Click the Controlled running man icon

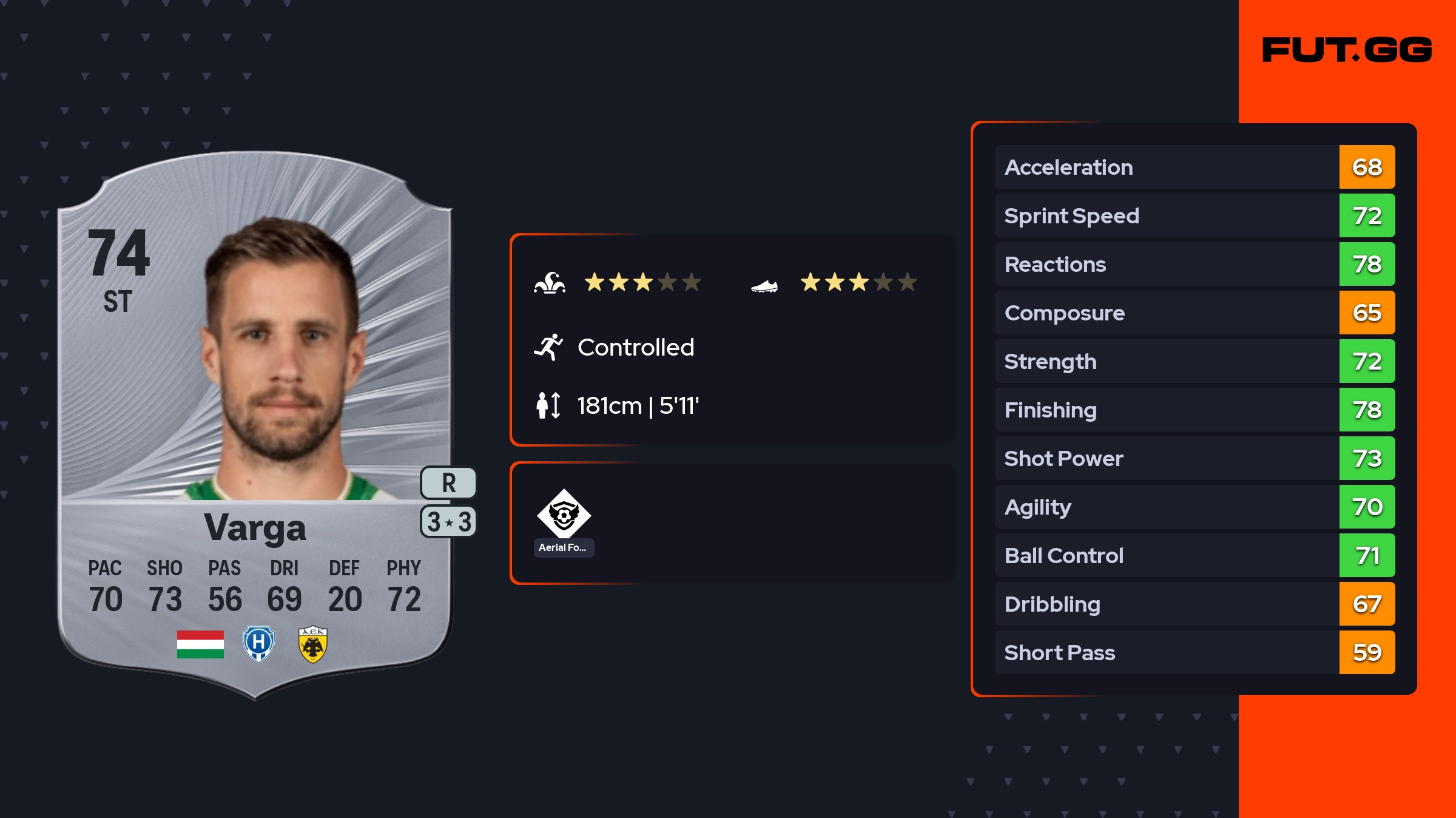tap(548, 347)
